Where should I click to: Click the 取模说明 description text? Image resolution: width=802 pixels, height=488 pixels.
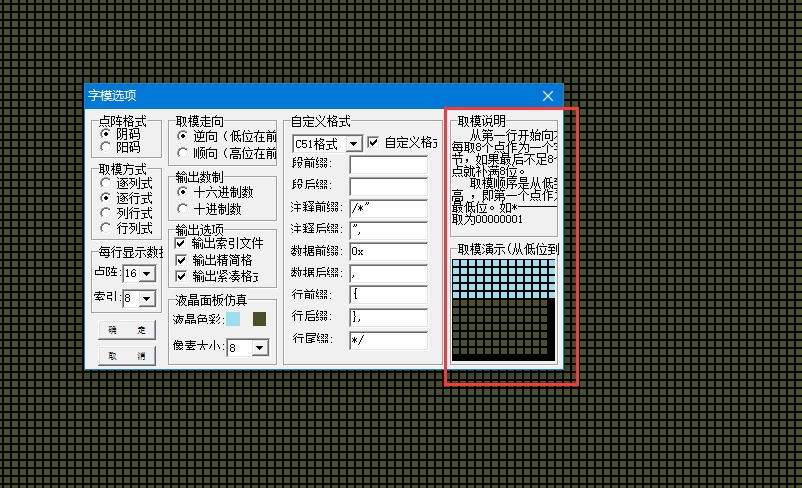[x=504, y=177]
